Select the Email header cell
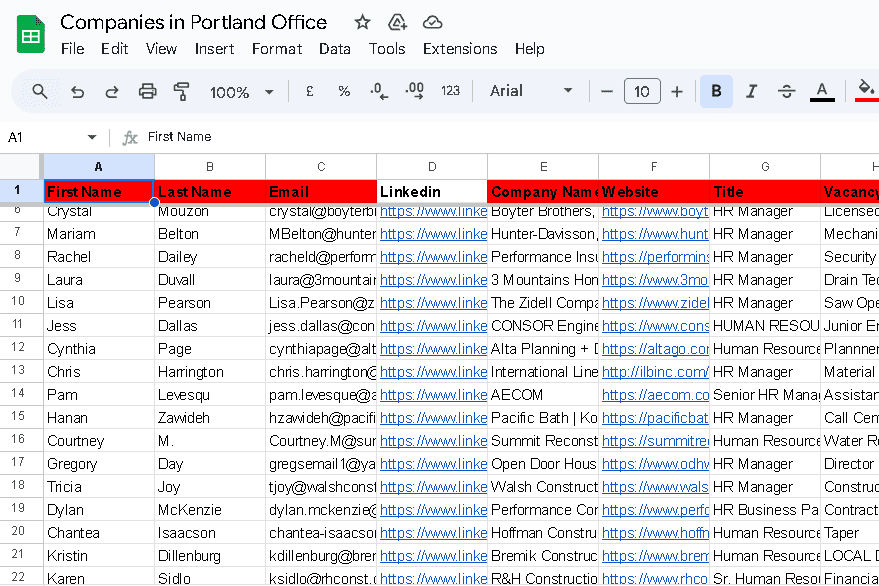This screenshot has width=879, height=586. tap(321, 191)
